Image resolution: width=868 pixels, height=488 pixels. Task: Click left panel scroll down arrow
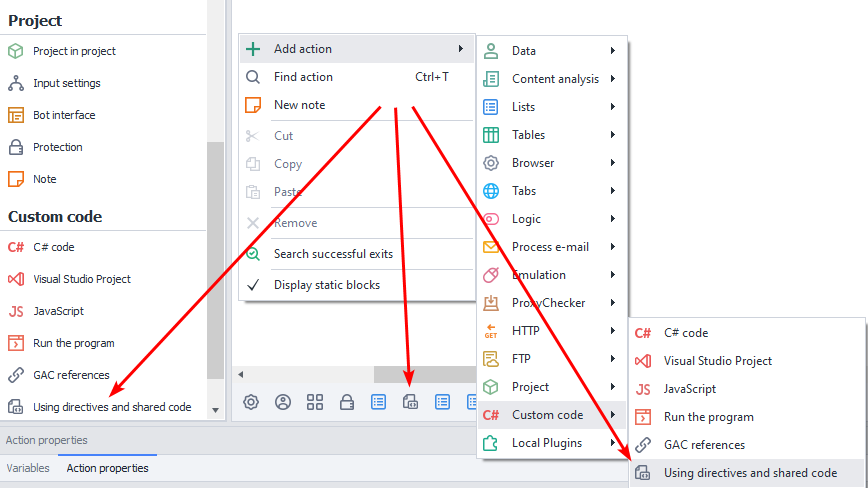pos(215,409)
